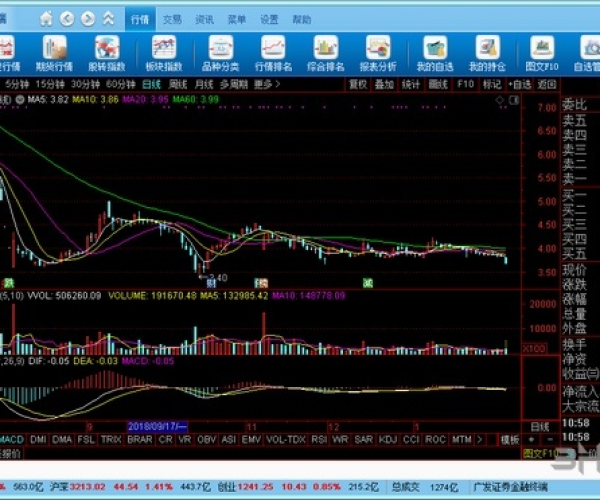Open 板块指数 sector index icon
This screenshot has width=600, height=500.
(x=164, y=52)
